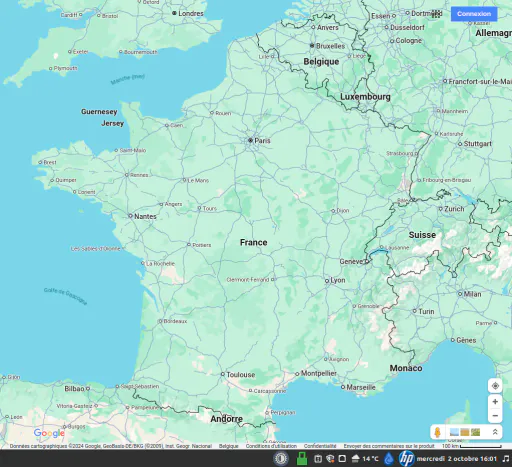Select the Cologne city label

[409, 41]
